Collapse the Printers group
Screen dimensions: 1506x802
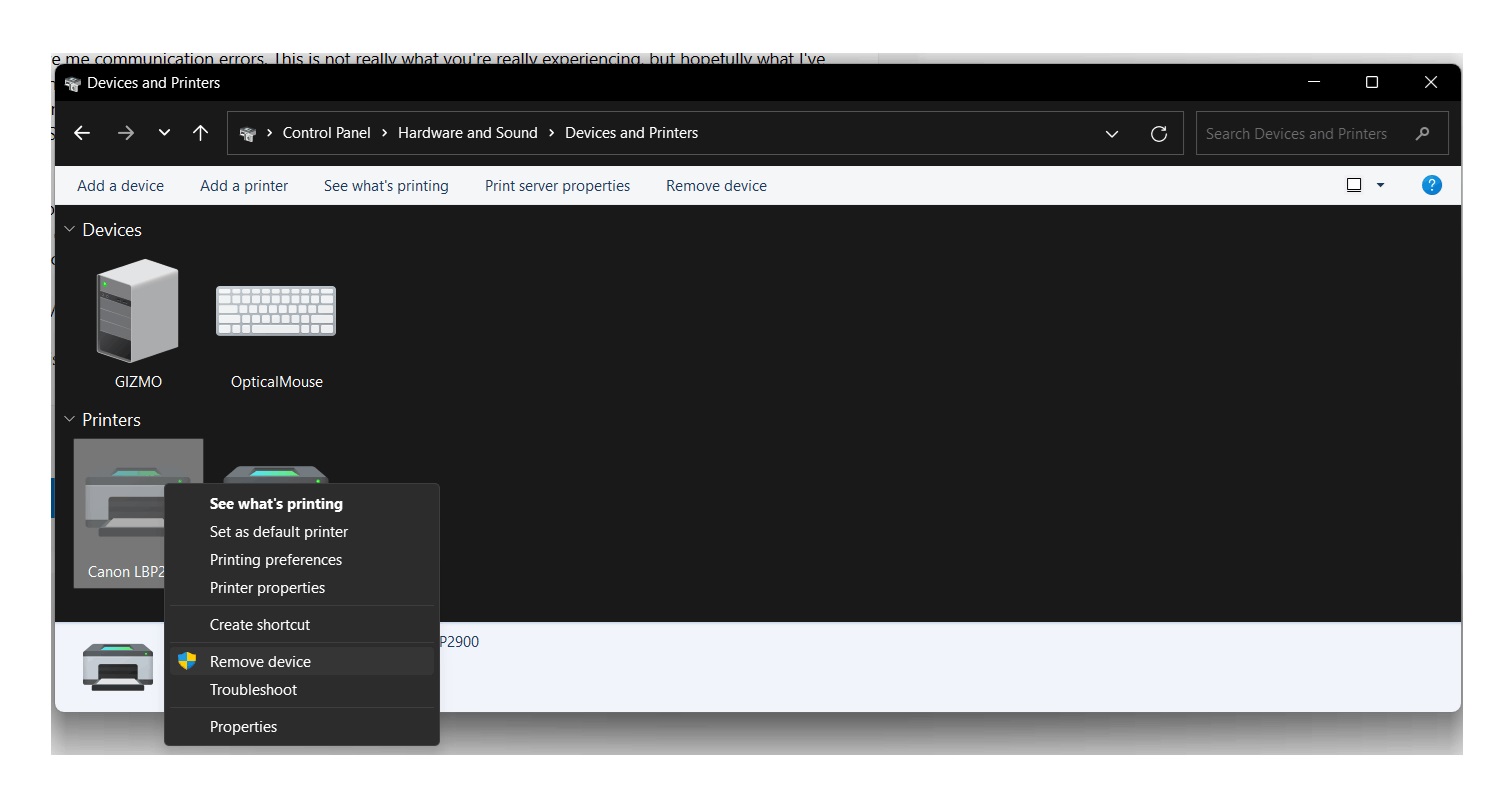pyautogui.click(x=69, y=420)
